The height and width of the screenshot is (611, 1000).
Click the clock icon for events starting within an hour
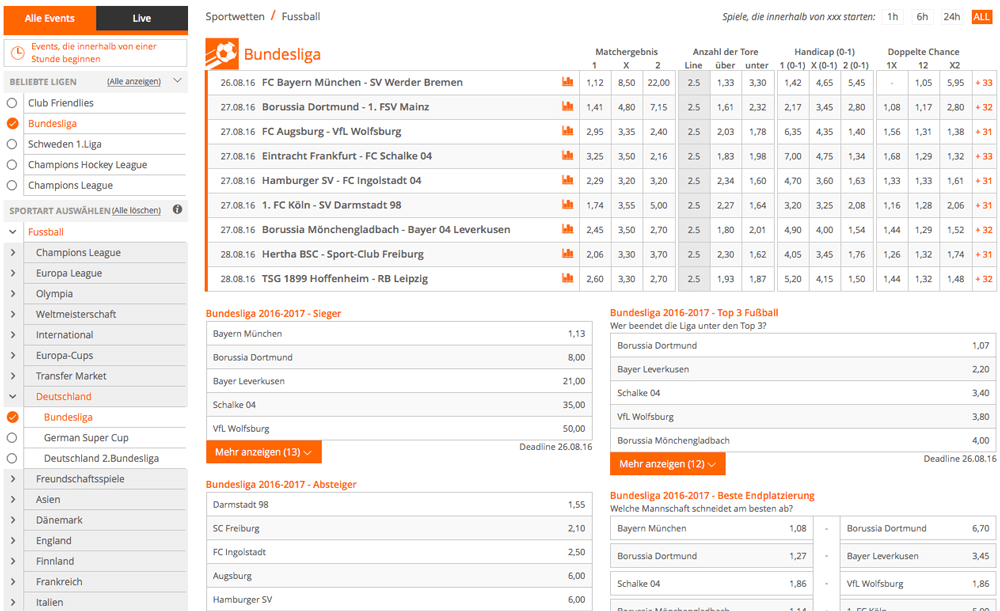[18, 52]
